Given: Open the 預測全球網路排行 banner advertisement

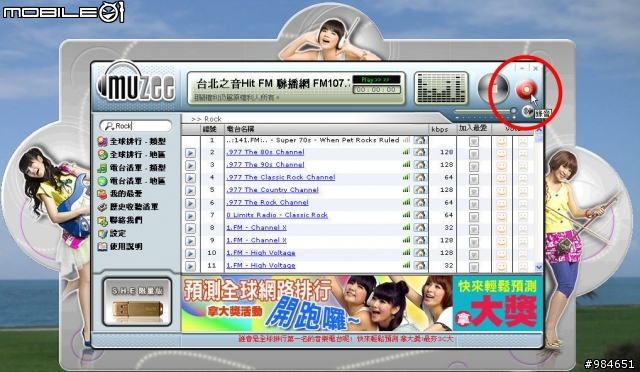Looking at the screenshot, I should coord(317,303).
